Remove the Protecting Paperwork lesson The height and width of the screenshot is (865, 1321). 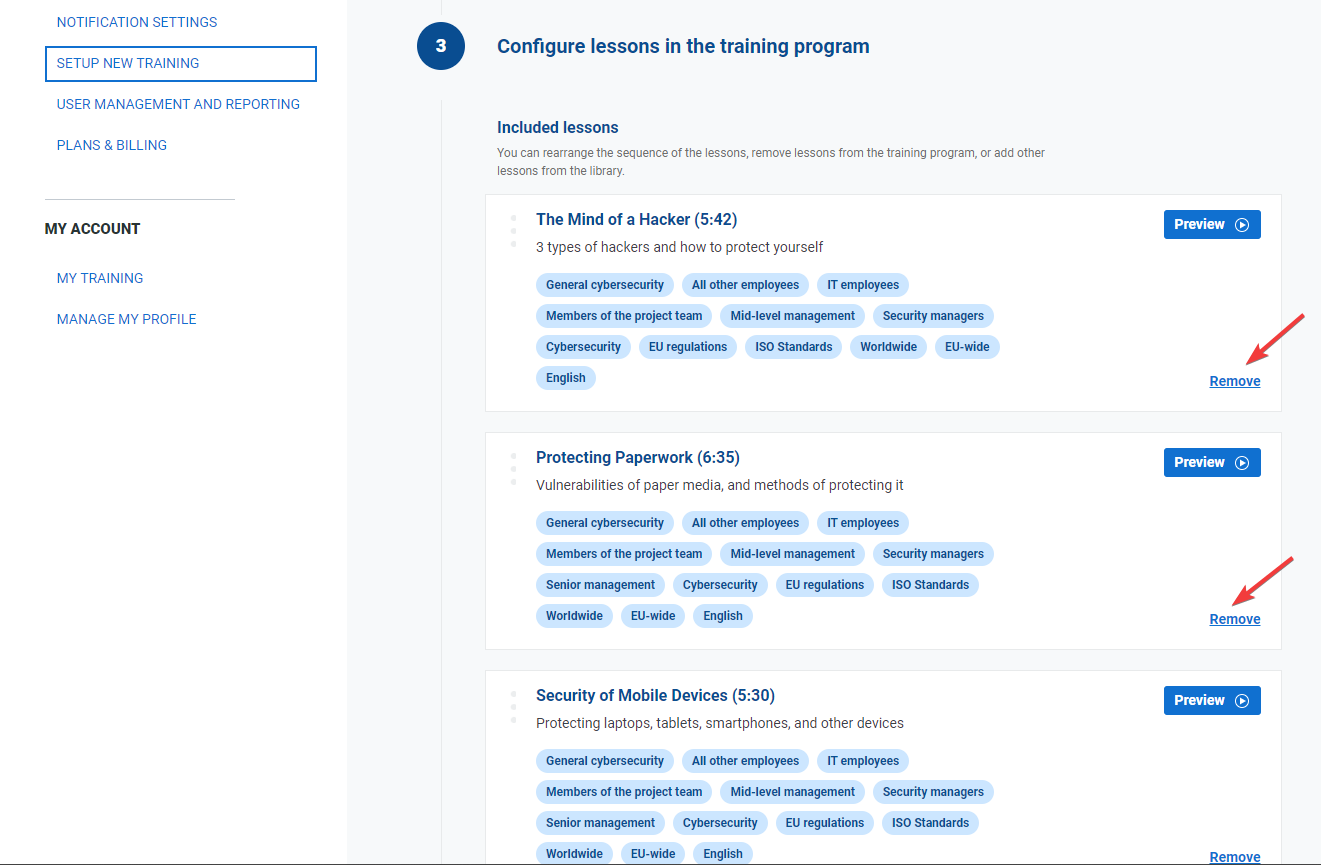(1234, 618)
